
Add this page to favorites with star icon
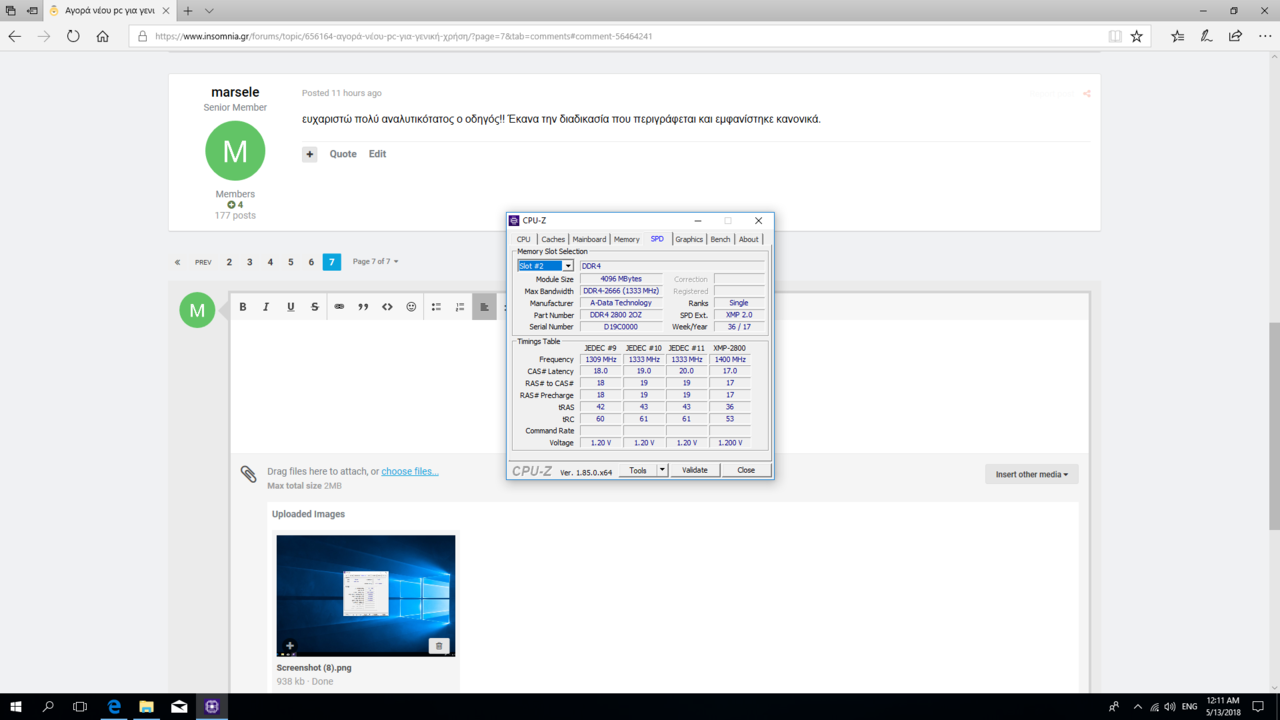tap(1136, 36)
